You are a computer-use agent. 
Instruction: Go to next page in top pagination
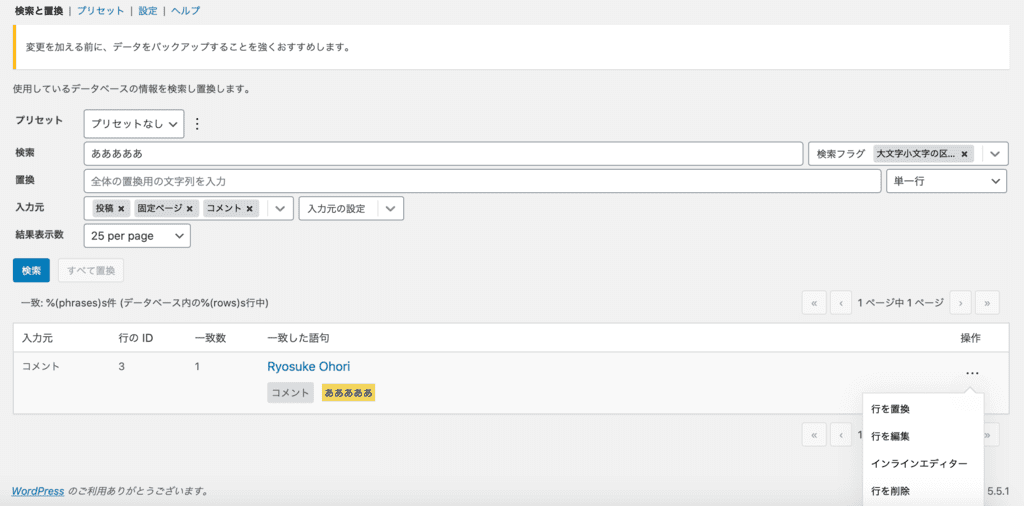pos(961,303)
